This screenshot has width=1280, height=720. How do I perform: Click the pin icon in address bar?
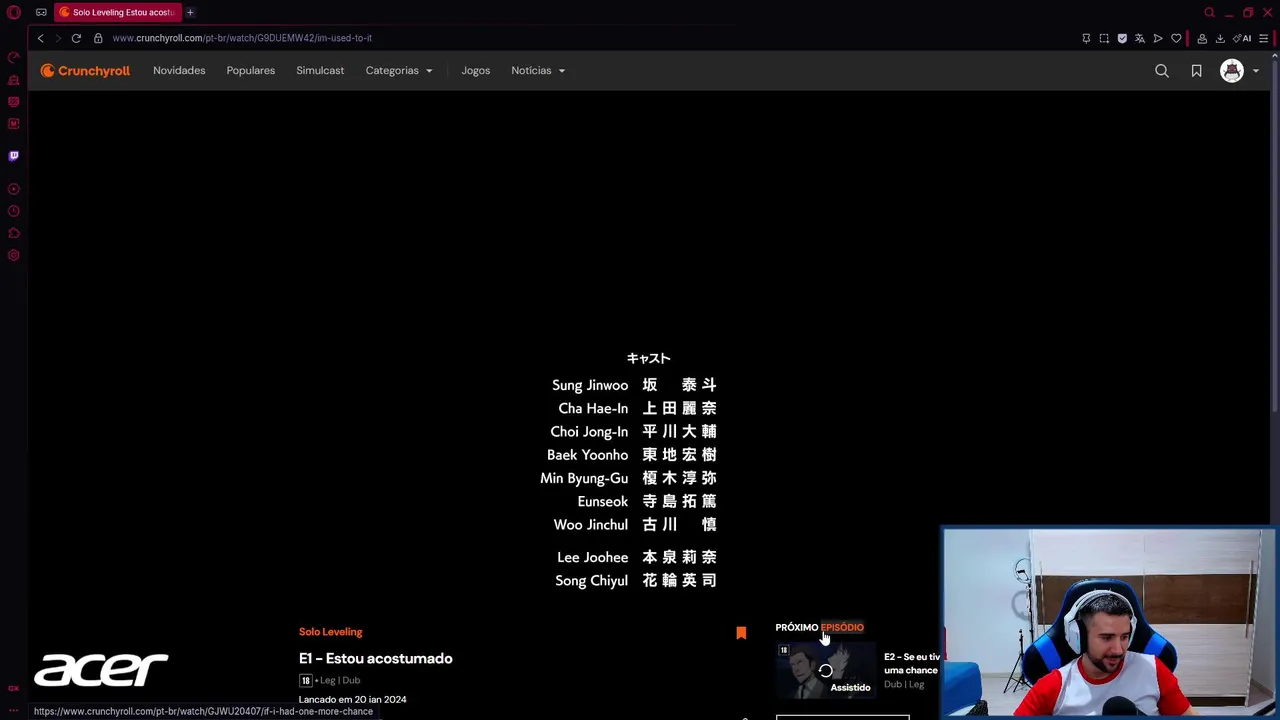(x=1086, y=38)
